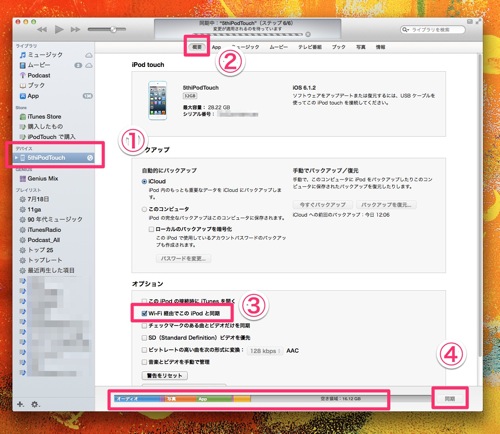
Task: Click the eject icon beside 5thiPodTouch
Action: tap(90, 158)
